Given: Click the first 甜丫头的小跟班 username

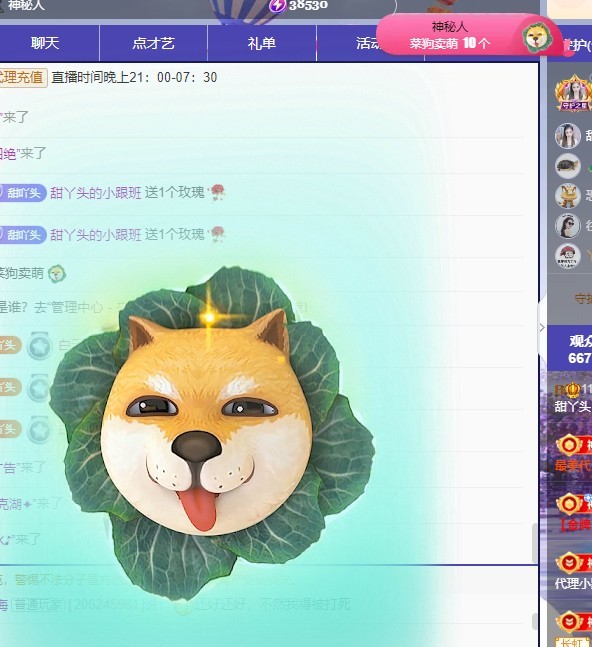Looking at the screenshot, I should coord(96,193).
